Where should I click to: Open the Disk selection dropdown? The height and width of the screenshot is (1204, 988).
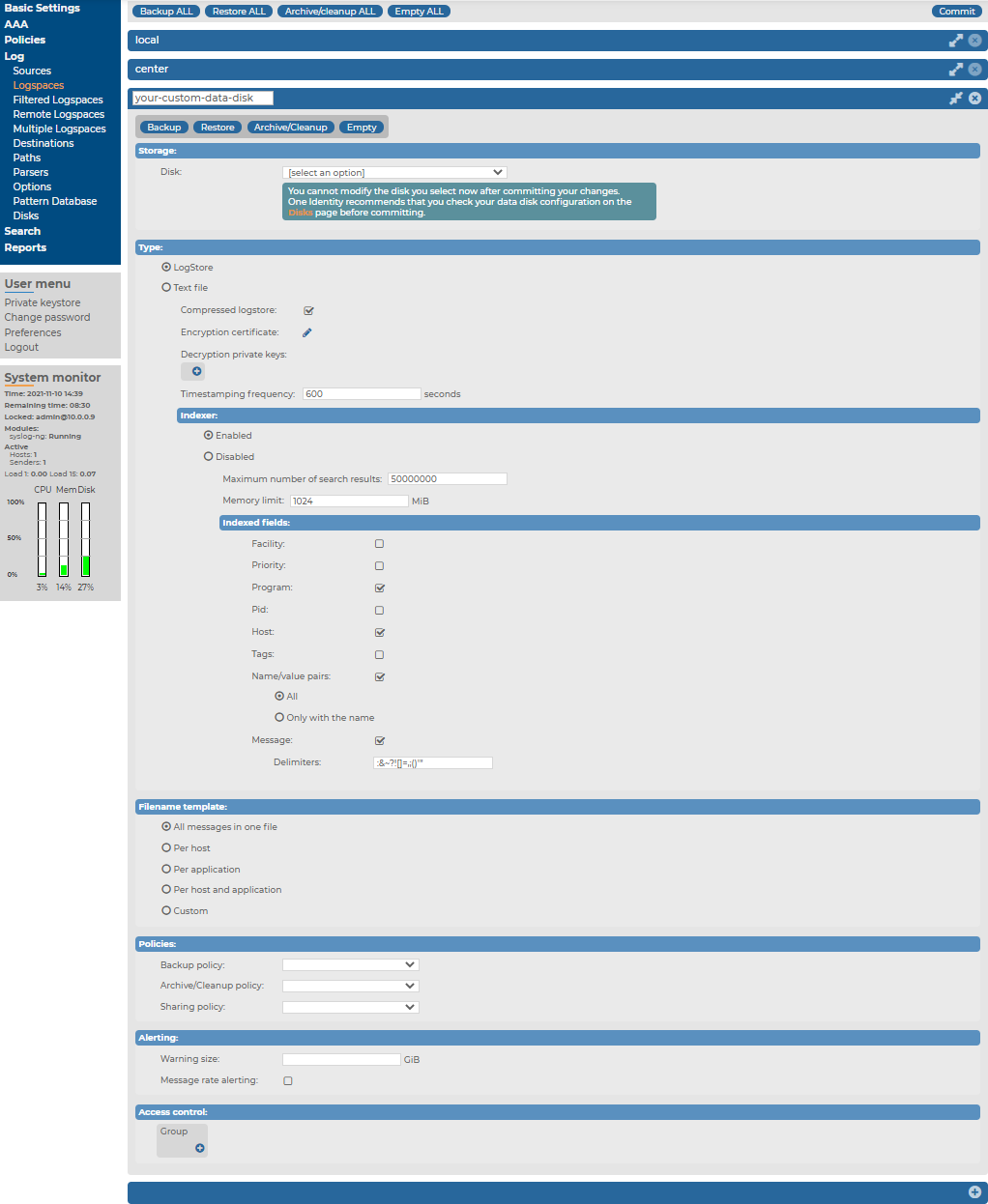(x=394, y=173)
